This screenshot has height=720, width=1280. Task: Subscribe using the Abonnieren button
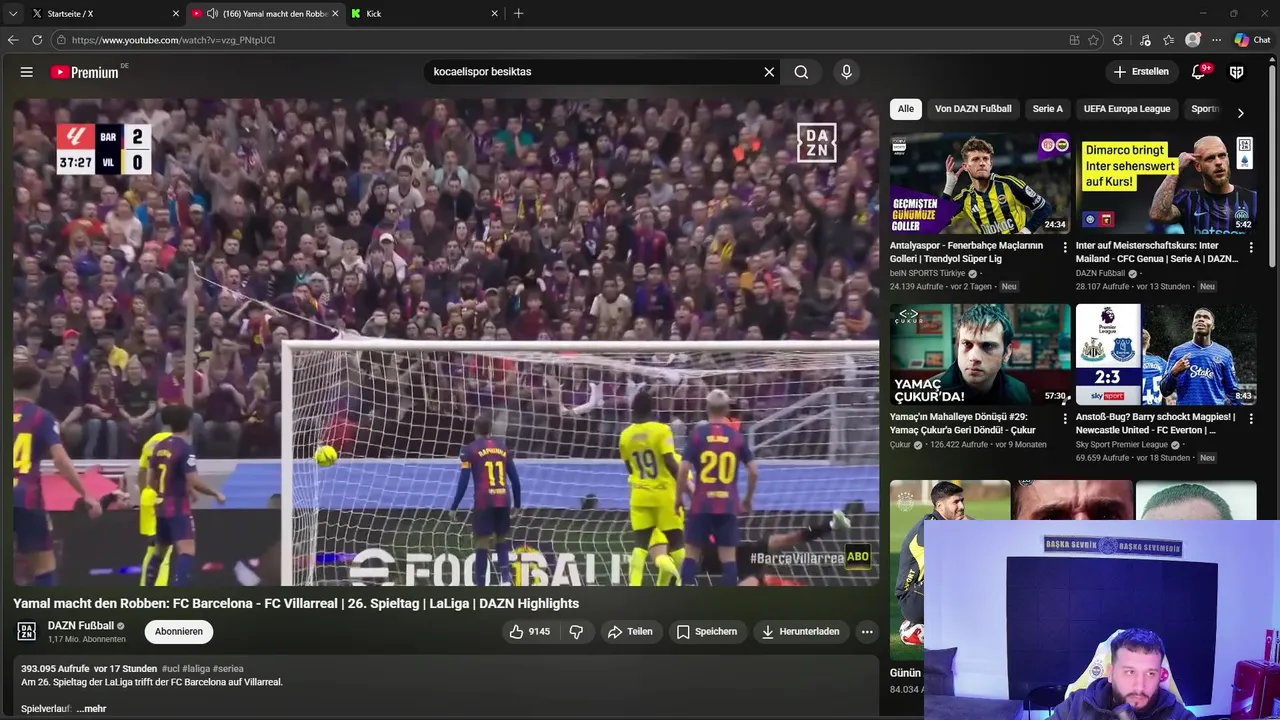[179, 632]
